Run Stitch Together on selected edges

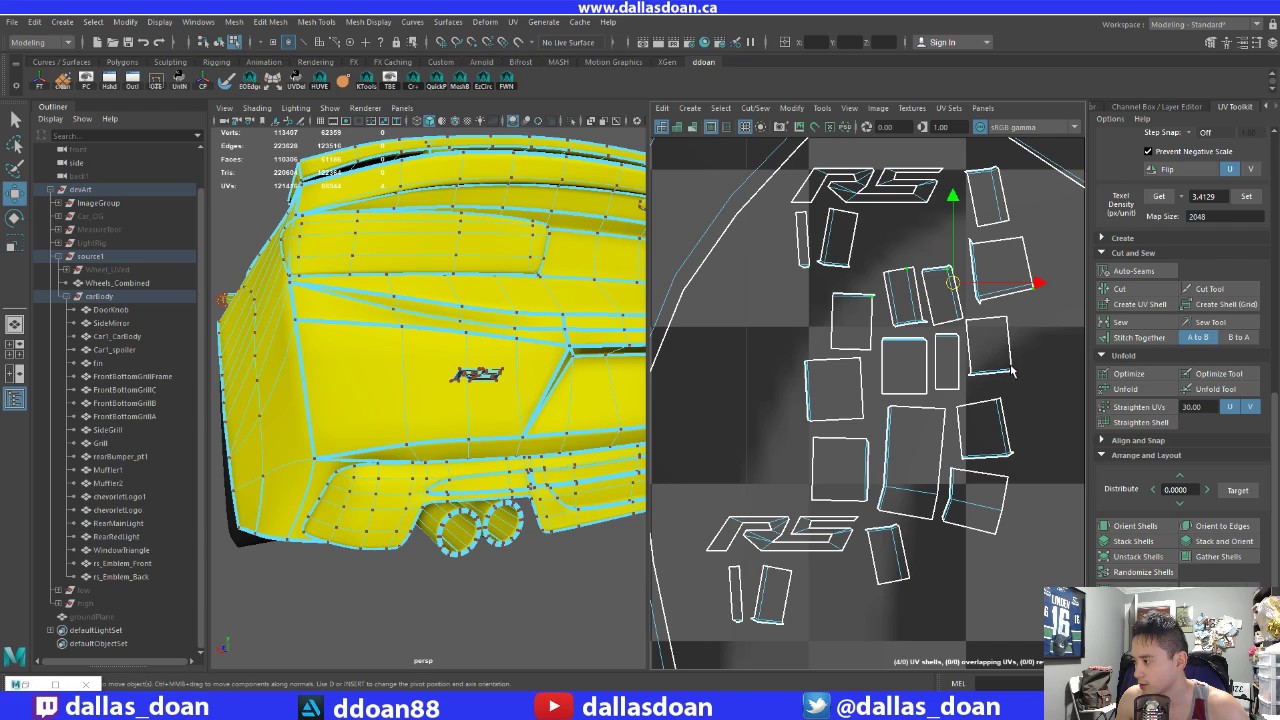coord(1138,338)
